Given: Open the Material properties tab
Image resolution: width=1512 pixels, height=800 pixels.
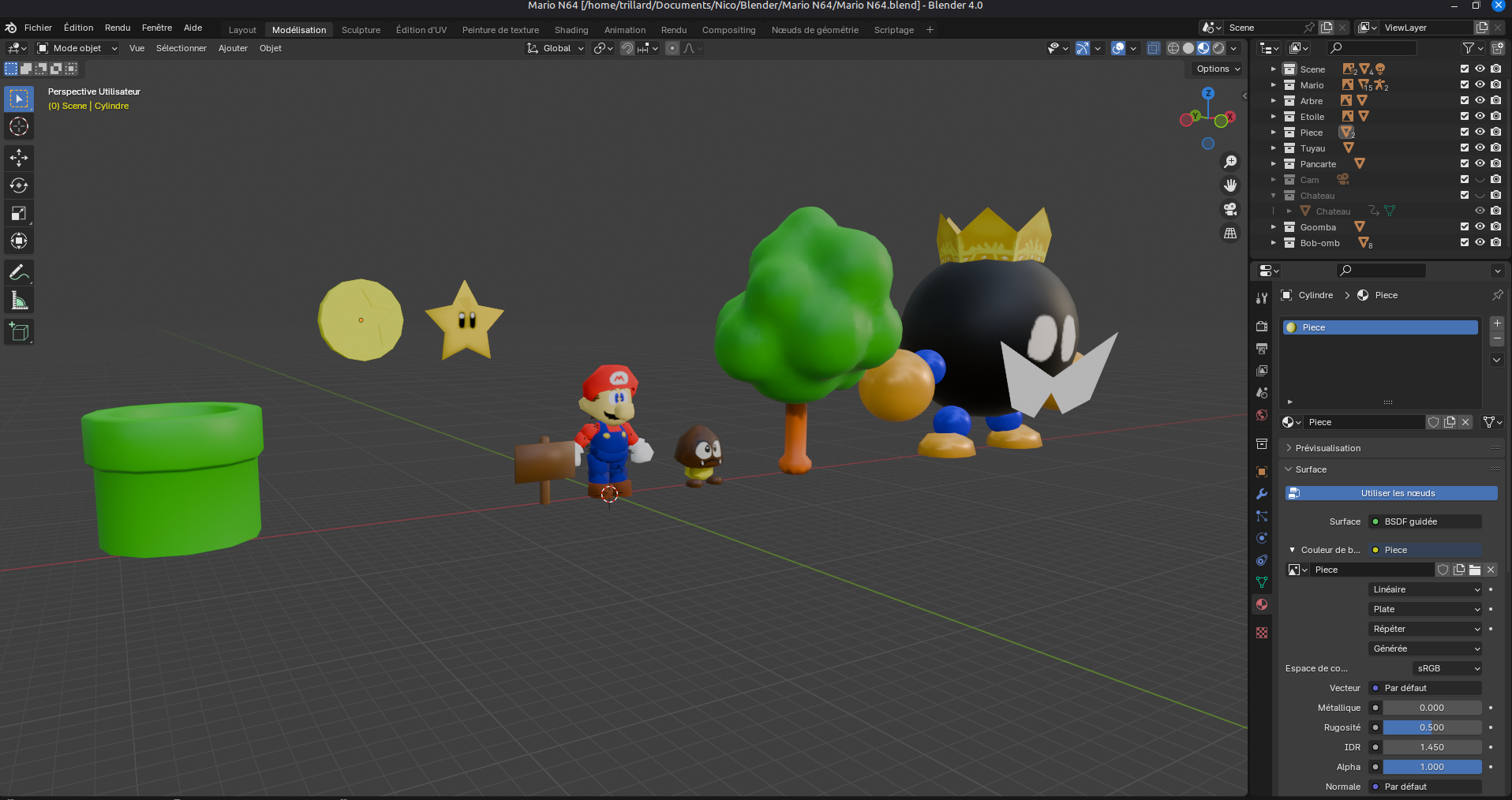Looking at the screenshot, I should pyautogui.click(x=1262, y=604).
